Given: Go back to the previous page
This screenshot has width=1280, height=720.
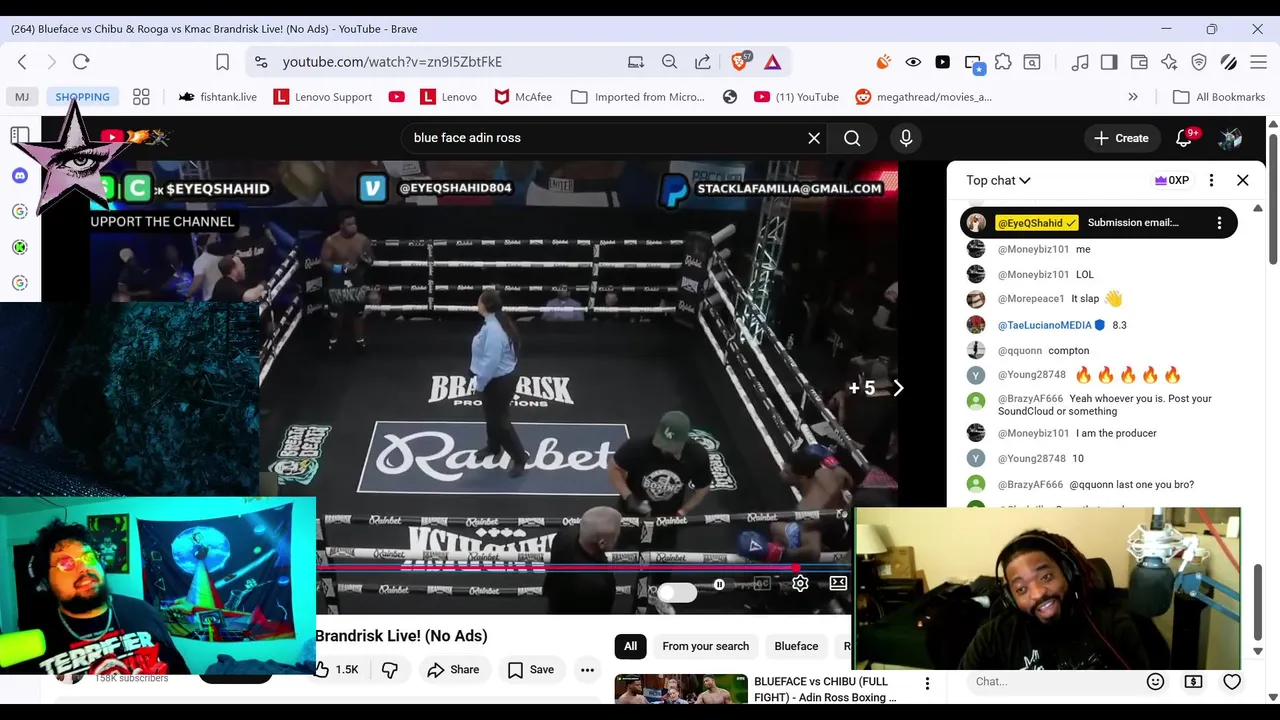Looking at the screenshot, I should (x=22, y=61).
